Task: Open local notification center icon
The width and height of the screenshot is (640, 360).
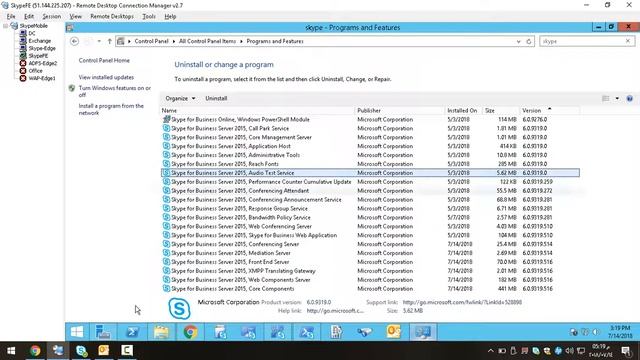Action: [x=626, y=351]
